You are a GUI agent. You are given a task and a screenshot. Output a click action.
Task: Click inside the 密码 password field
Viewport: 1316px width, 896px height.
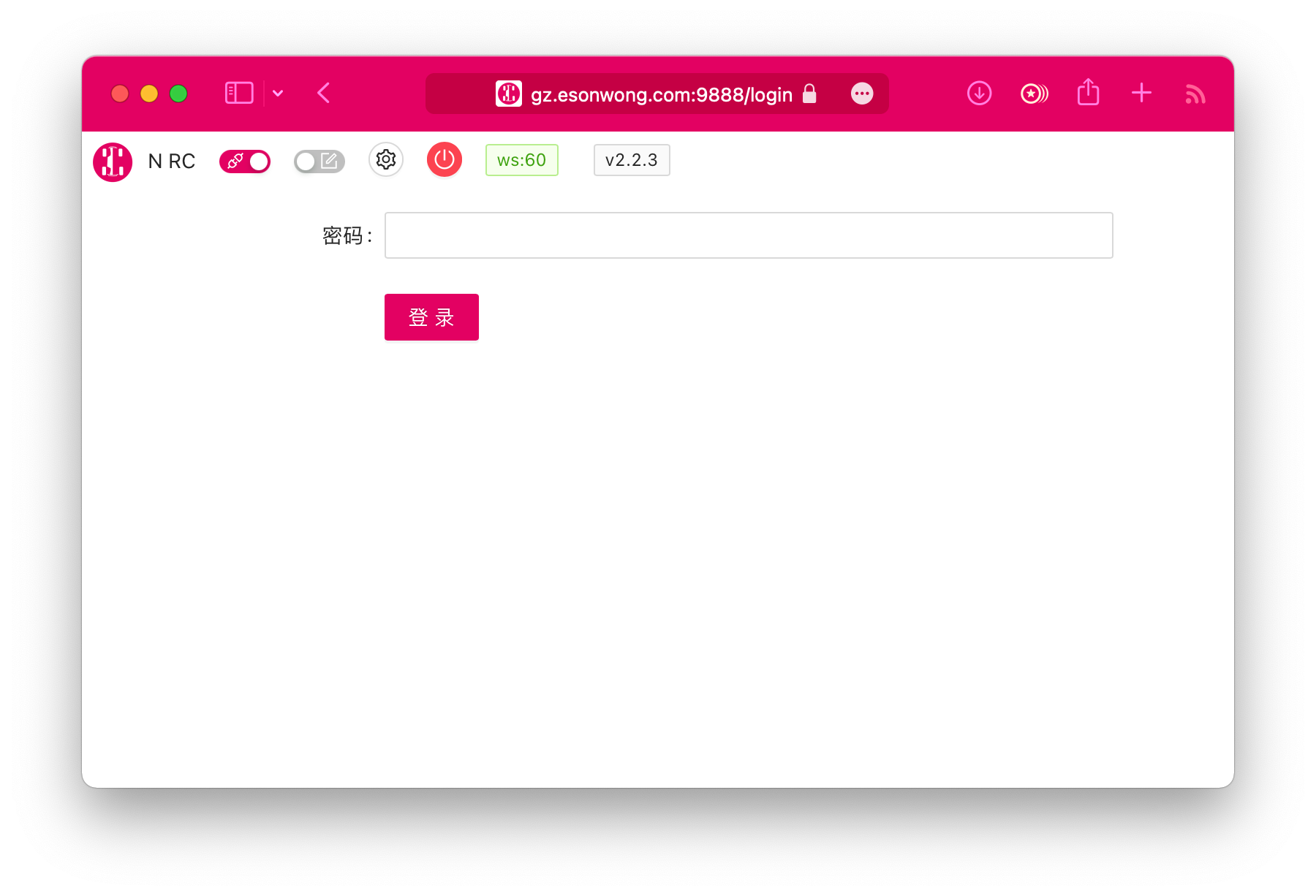point(747,235)
